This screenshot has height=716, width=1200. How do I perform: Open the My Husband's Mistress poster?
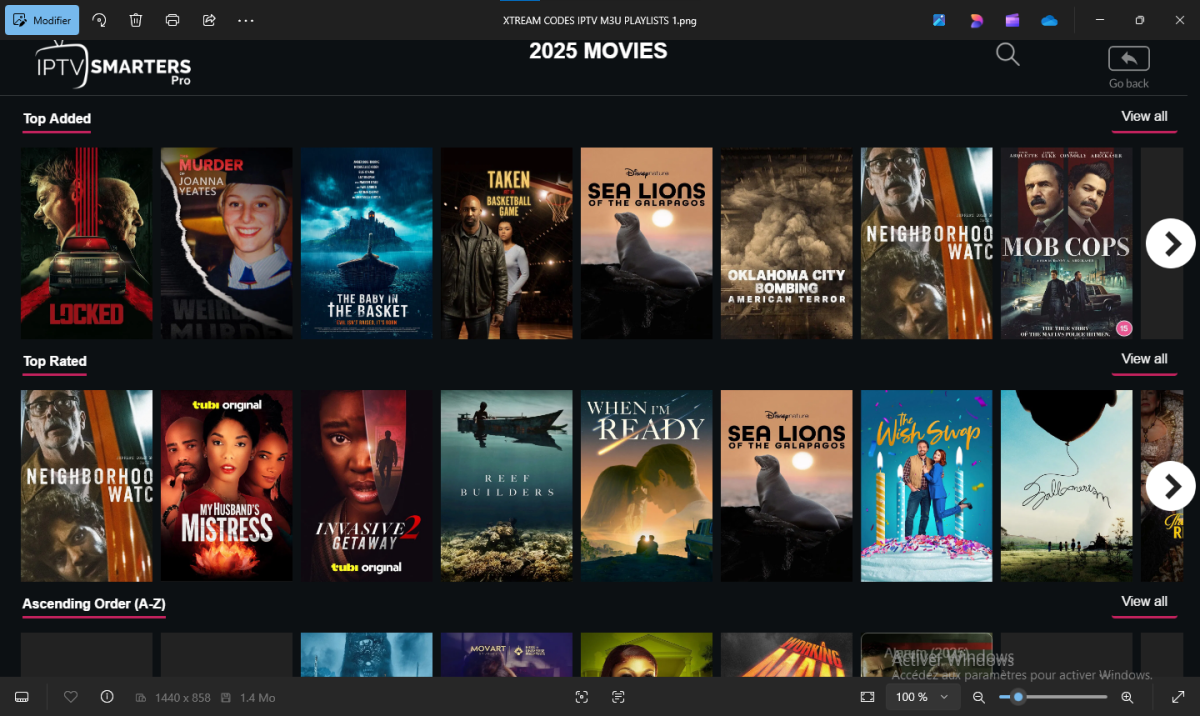(227, 486)
